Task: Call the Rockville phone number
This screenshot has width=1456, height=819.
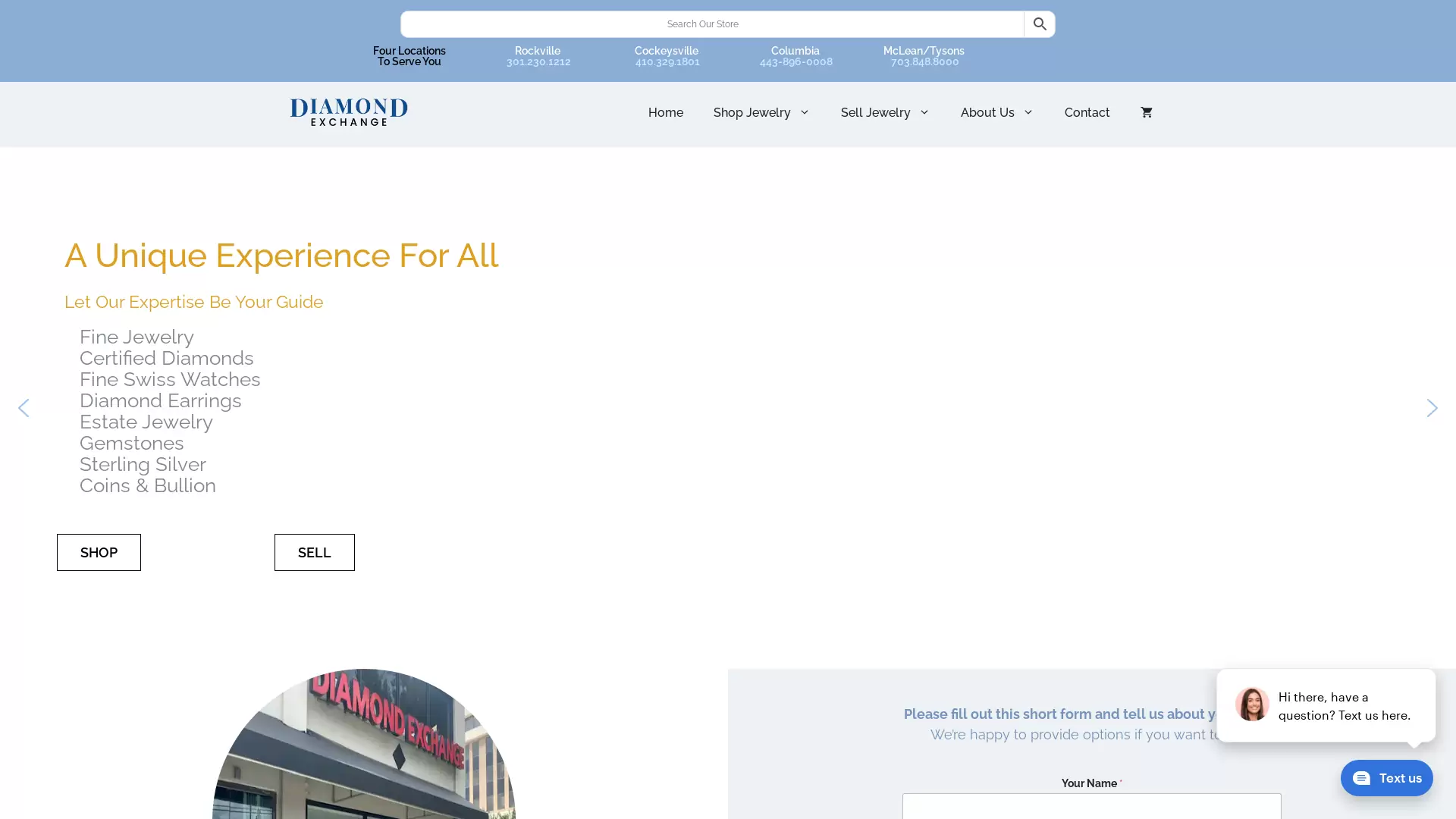Action: [538, 62]
